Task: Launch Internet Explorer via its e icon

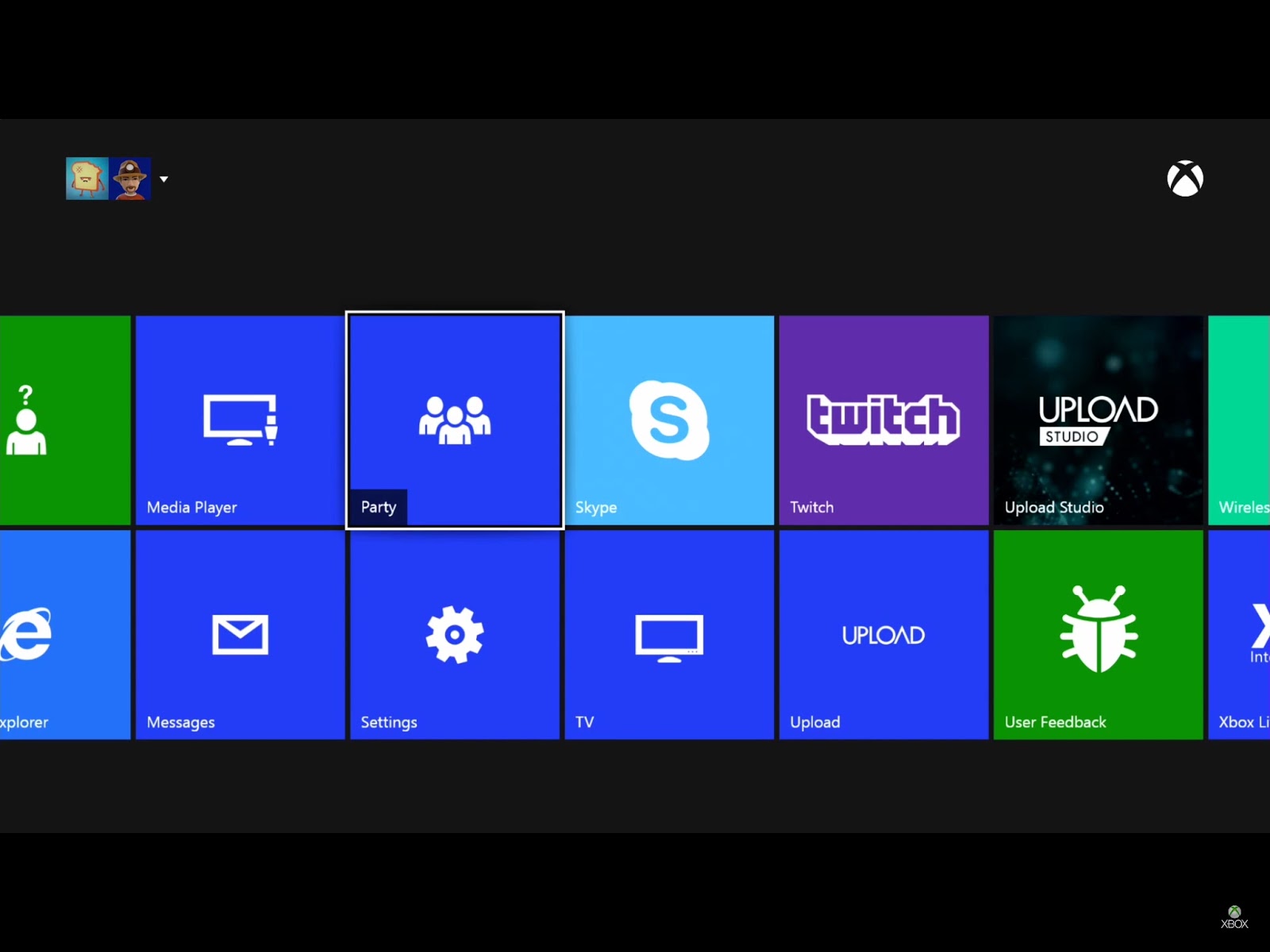Action: point(25,634)
